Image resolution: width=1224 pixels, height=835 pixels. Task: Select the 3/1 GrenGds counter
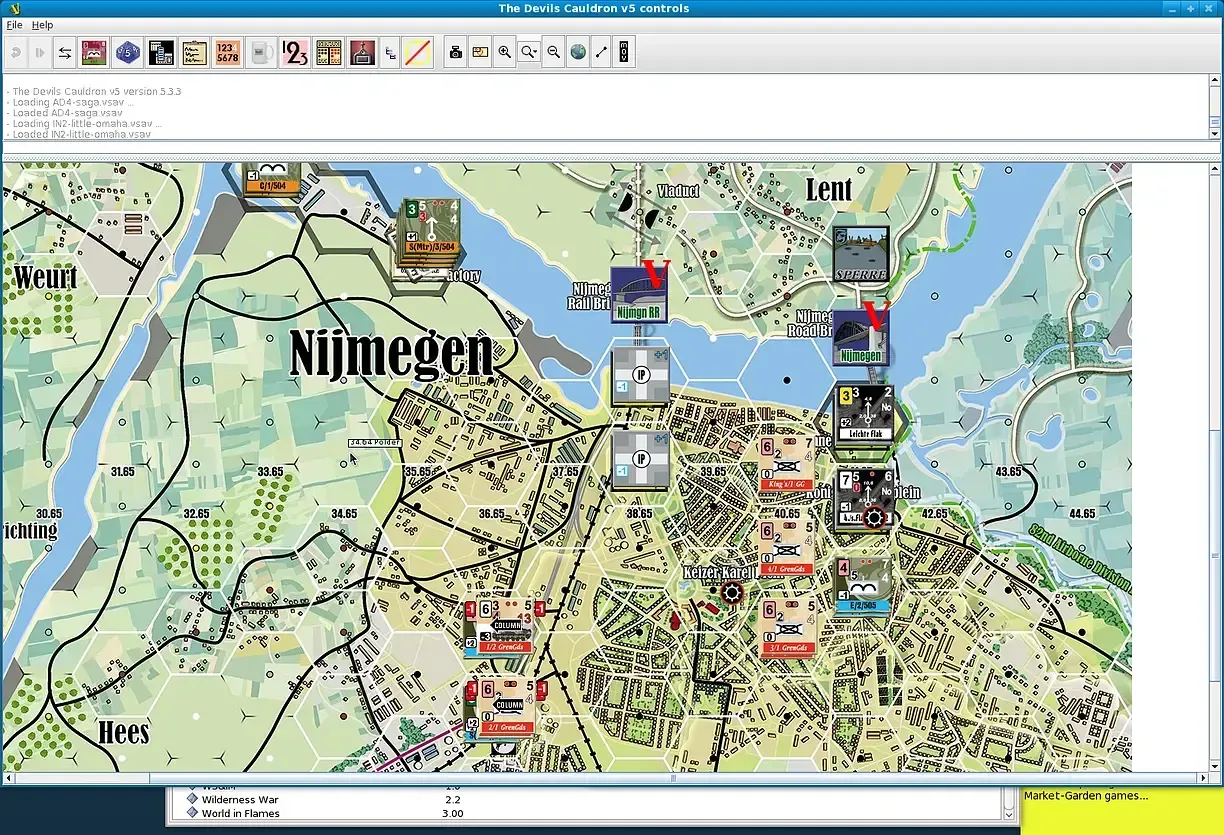787,628
